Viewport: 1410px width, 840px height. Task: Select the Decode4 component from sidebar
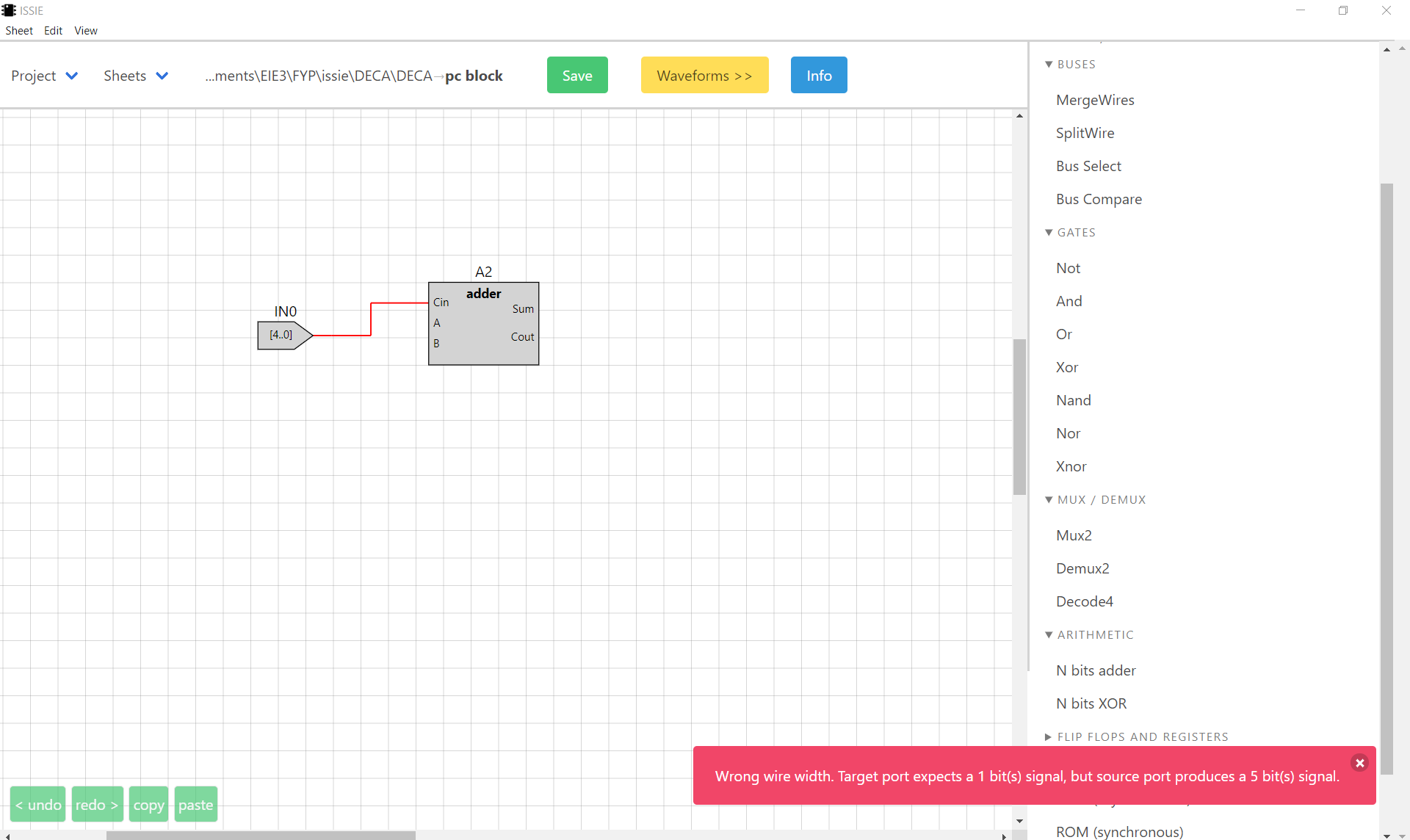point(1083,601)
